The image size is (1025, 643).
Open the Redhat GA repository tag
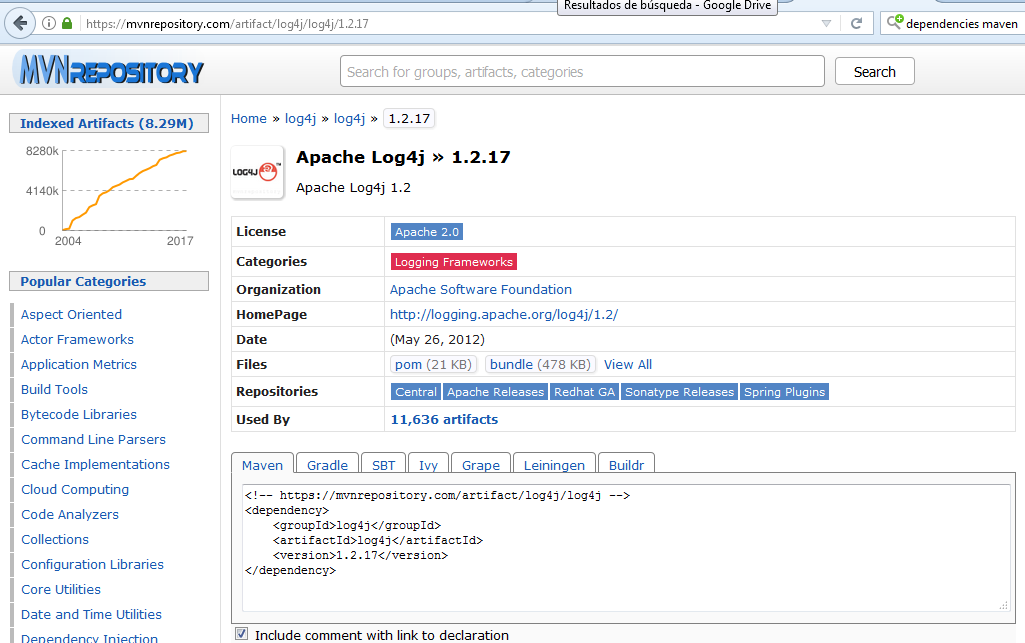click(584, 392)
